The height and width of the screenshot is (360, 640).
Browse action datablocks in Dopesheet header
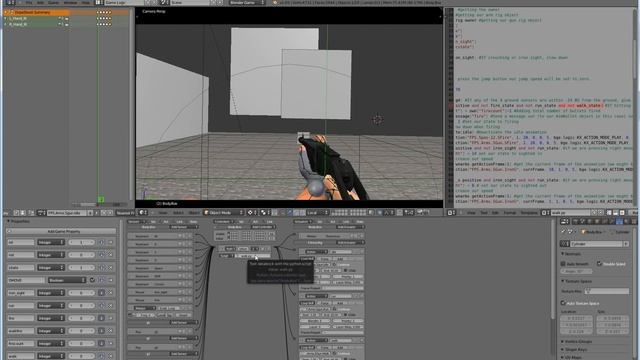point(41,213)
